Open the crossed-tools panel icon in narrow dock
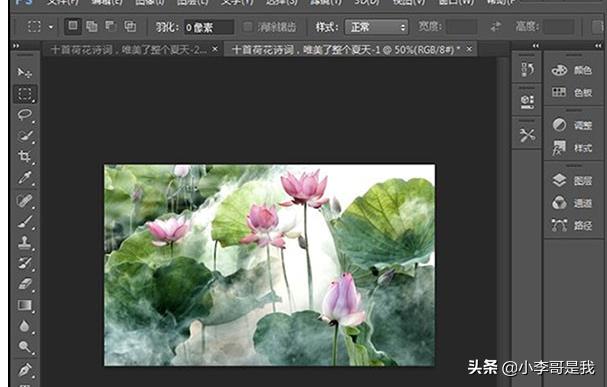Screen dimensions: 607x387 tap(527, 135)
